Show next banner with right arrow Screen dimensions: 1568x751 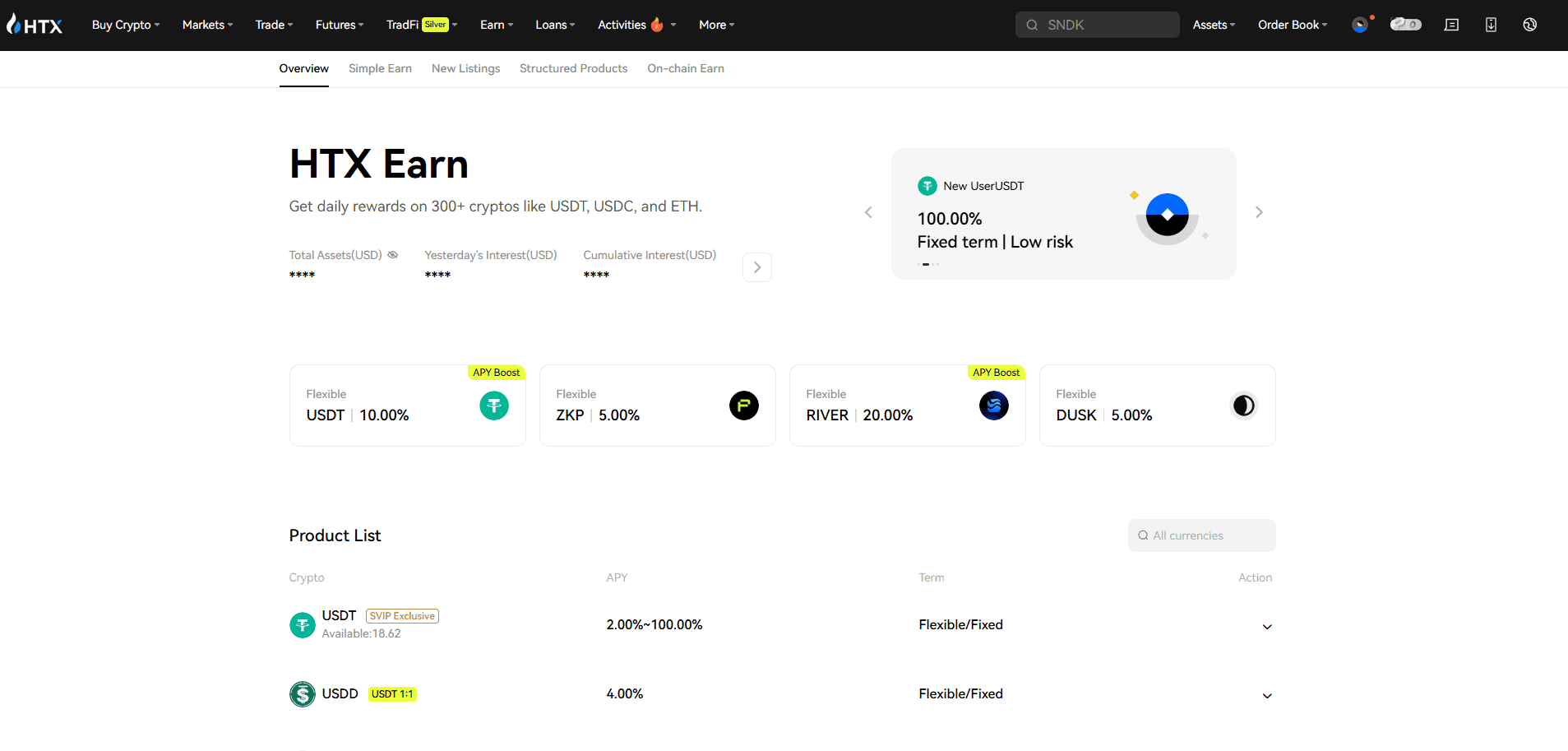click(1259, 212)
